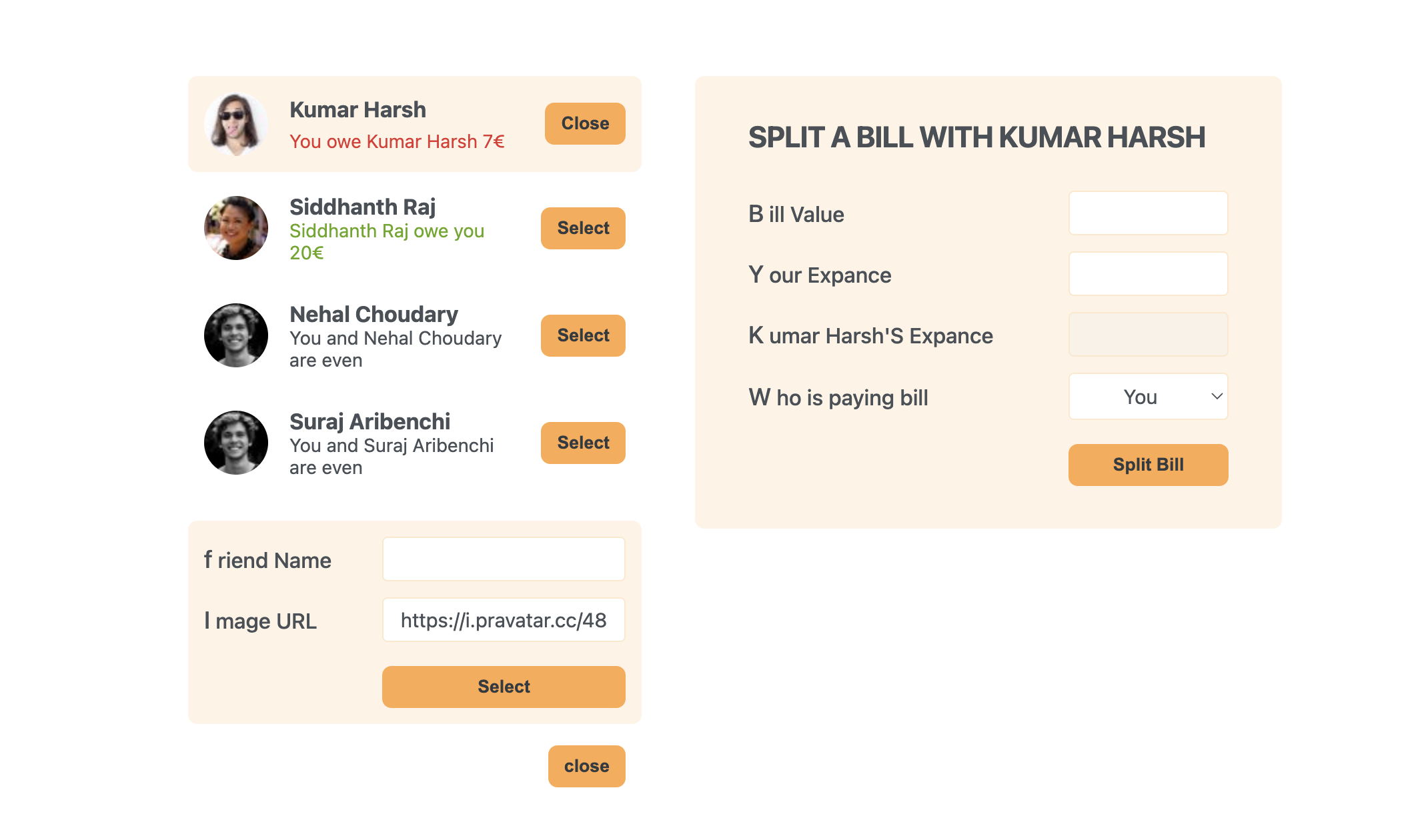Click the dropdown chevron next to 'You'

pos(1217,397)
